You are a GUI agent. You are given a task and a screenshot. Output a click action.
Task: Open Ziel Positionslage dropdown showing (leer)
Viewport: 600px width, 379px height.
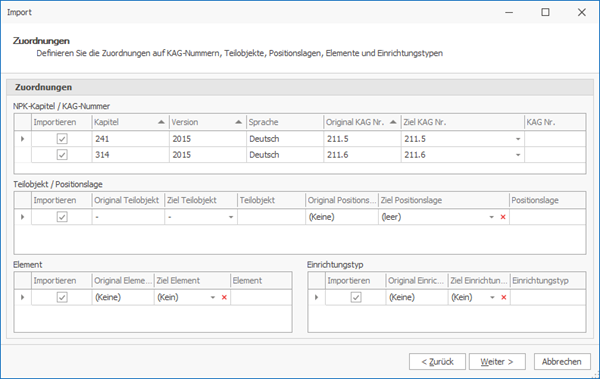491,217
